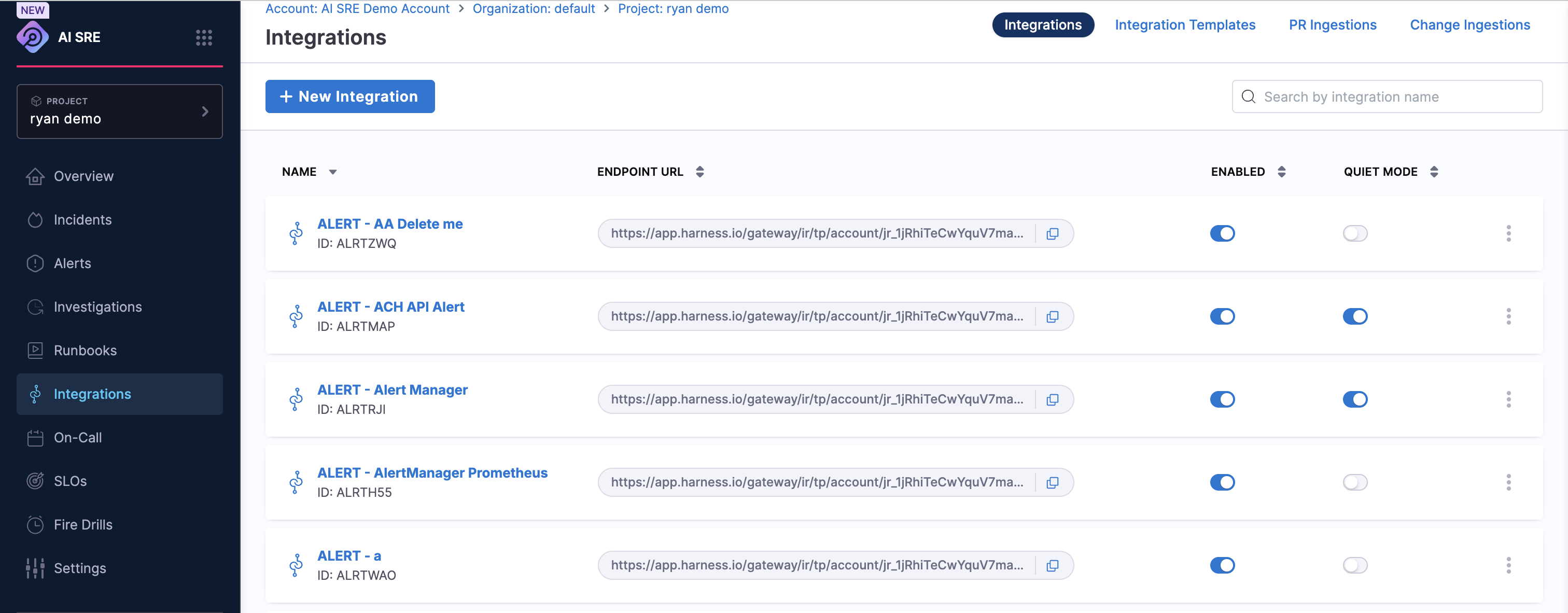Copy endpoint URL for AlertManager Prometheus
This screenshot has width=1568, height=613.
click(1053, 483)
